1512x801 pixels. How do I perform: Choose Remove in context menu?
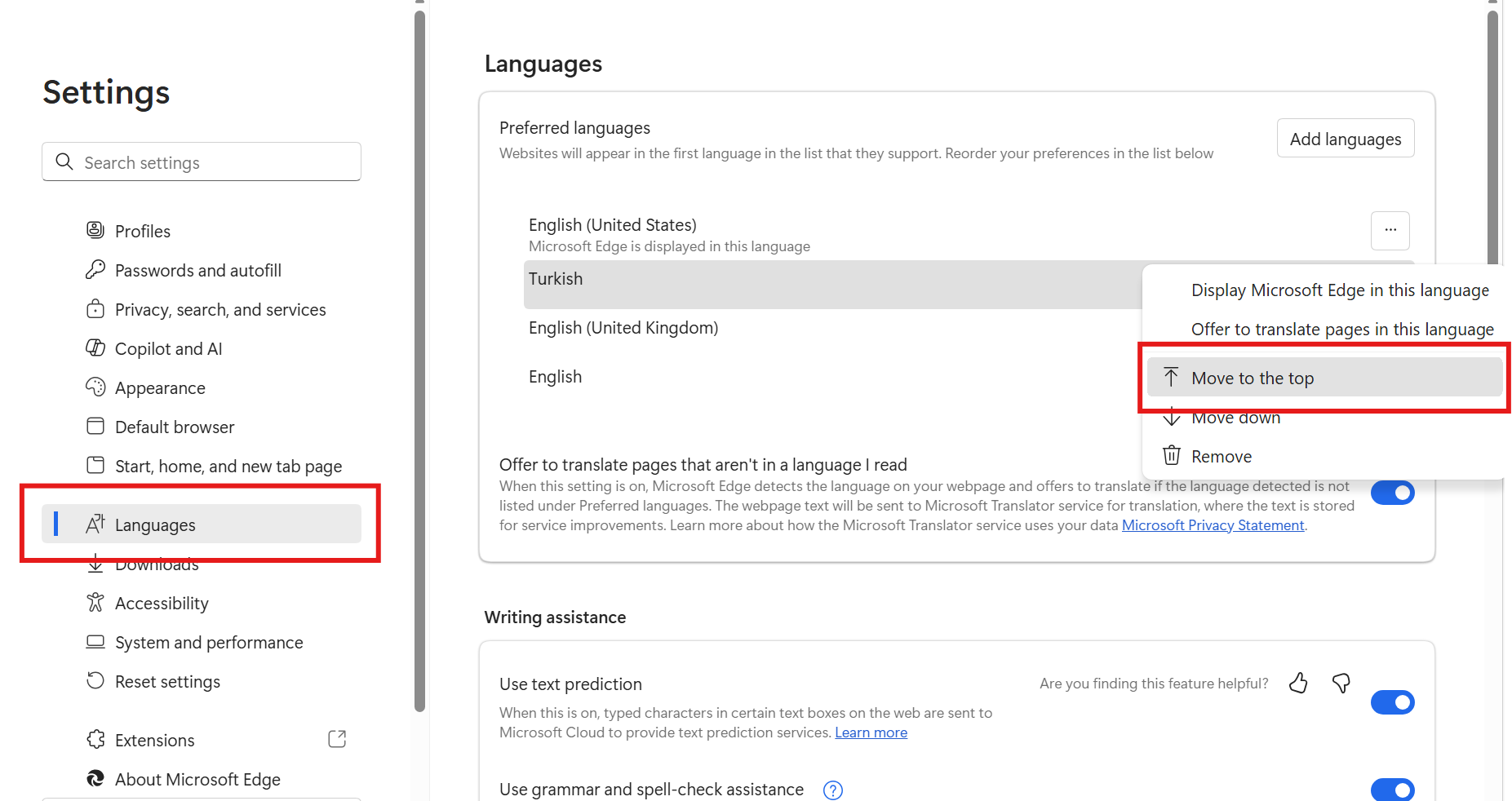point(1324,457)
